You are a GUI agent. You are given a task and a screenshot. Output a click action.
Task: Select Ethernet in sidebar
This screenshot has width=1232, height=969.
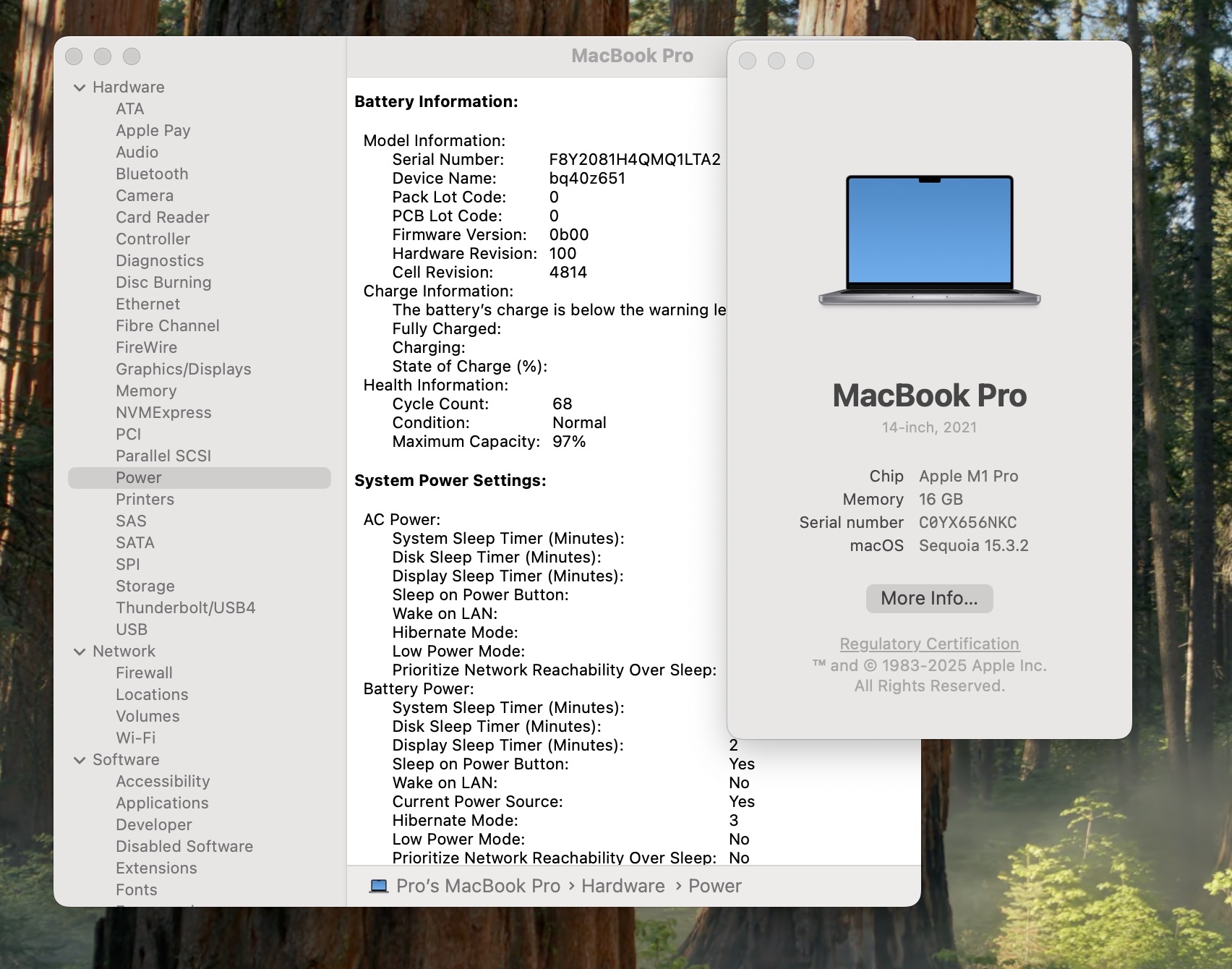(148, 304)
